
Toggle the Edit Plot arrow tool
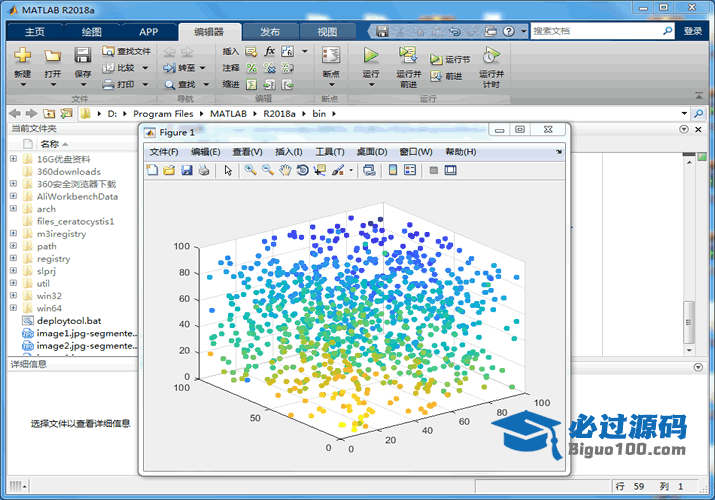coord(228,170)
